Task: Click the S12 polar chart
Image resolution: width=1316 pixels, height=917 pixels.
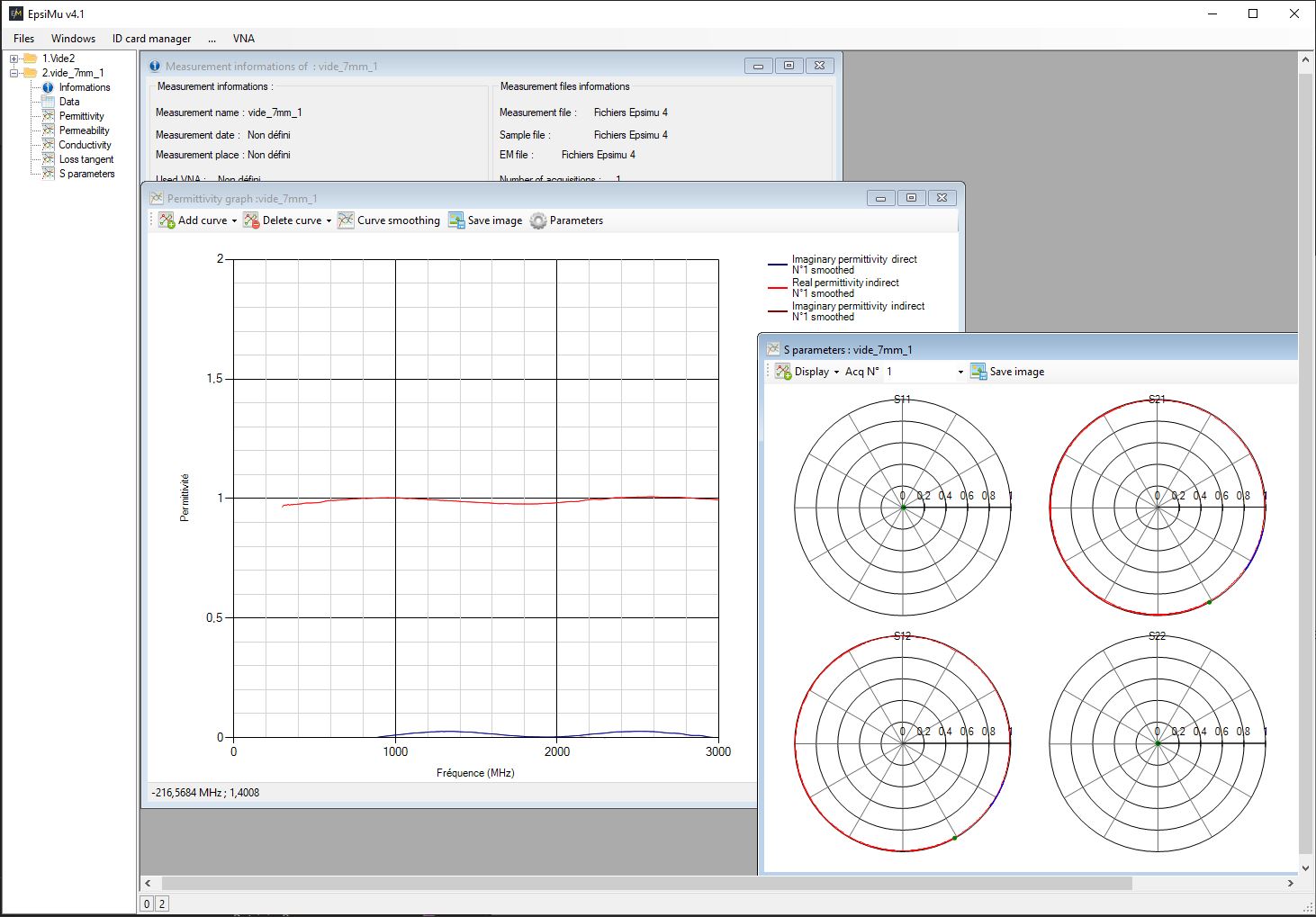Action: click(x=903, y=743)
